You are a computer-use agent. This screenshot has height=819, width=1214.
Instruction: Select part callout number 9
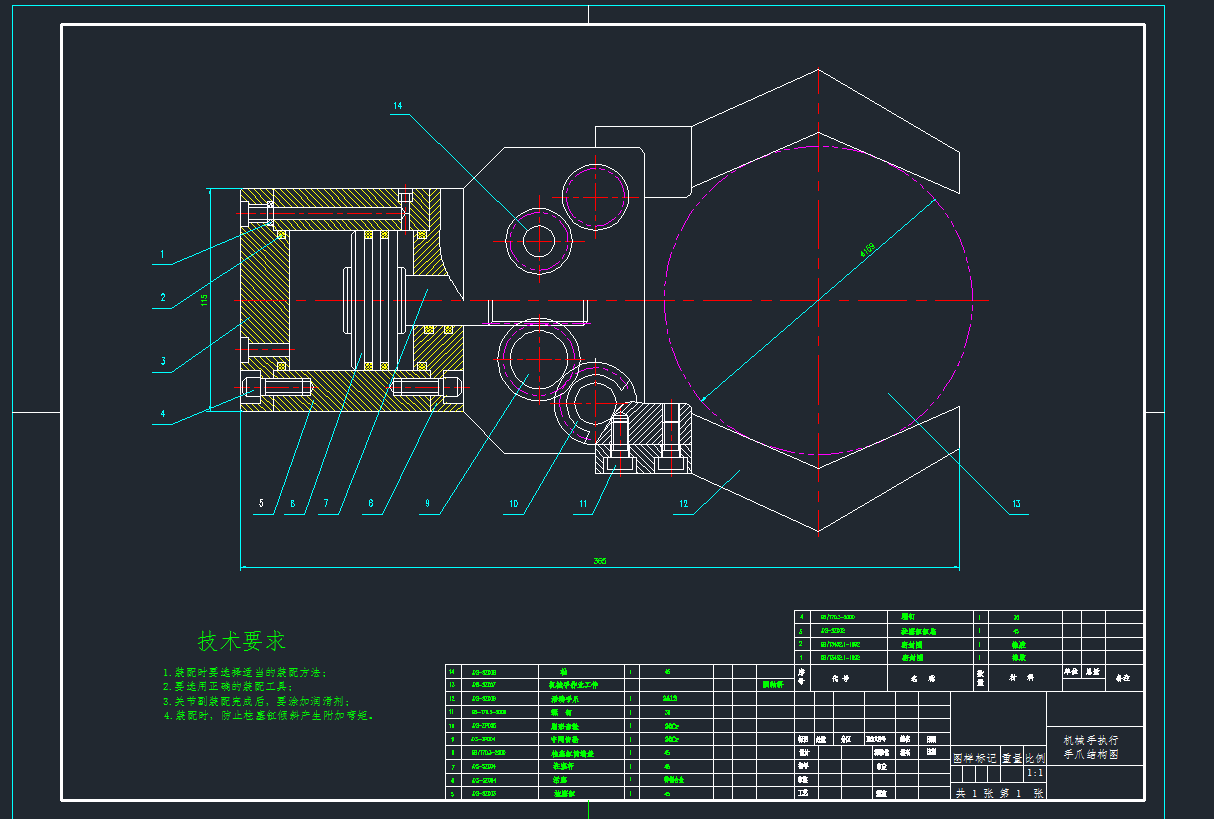(x=427, y=505)
